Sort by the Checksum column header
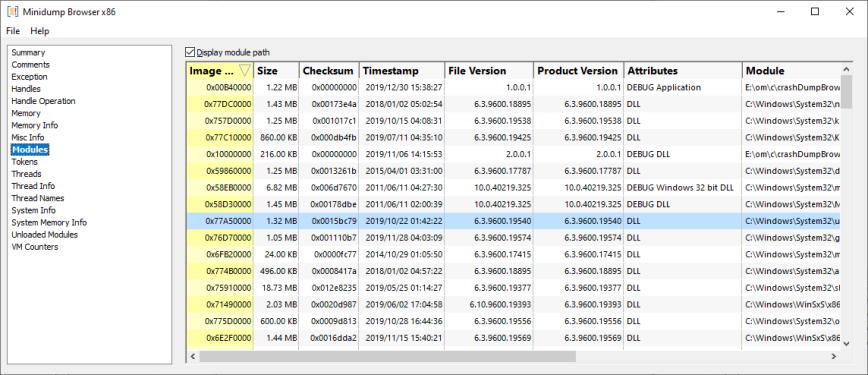The height and width of the screenshot is (375, 868). tap(329, 71)
